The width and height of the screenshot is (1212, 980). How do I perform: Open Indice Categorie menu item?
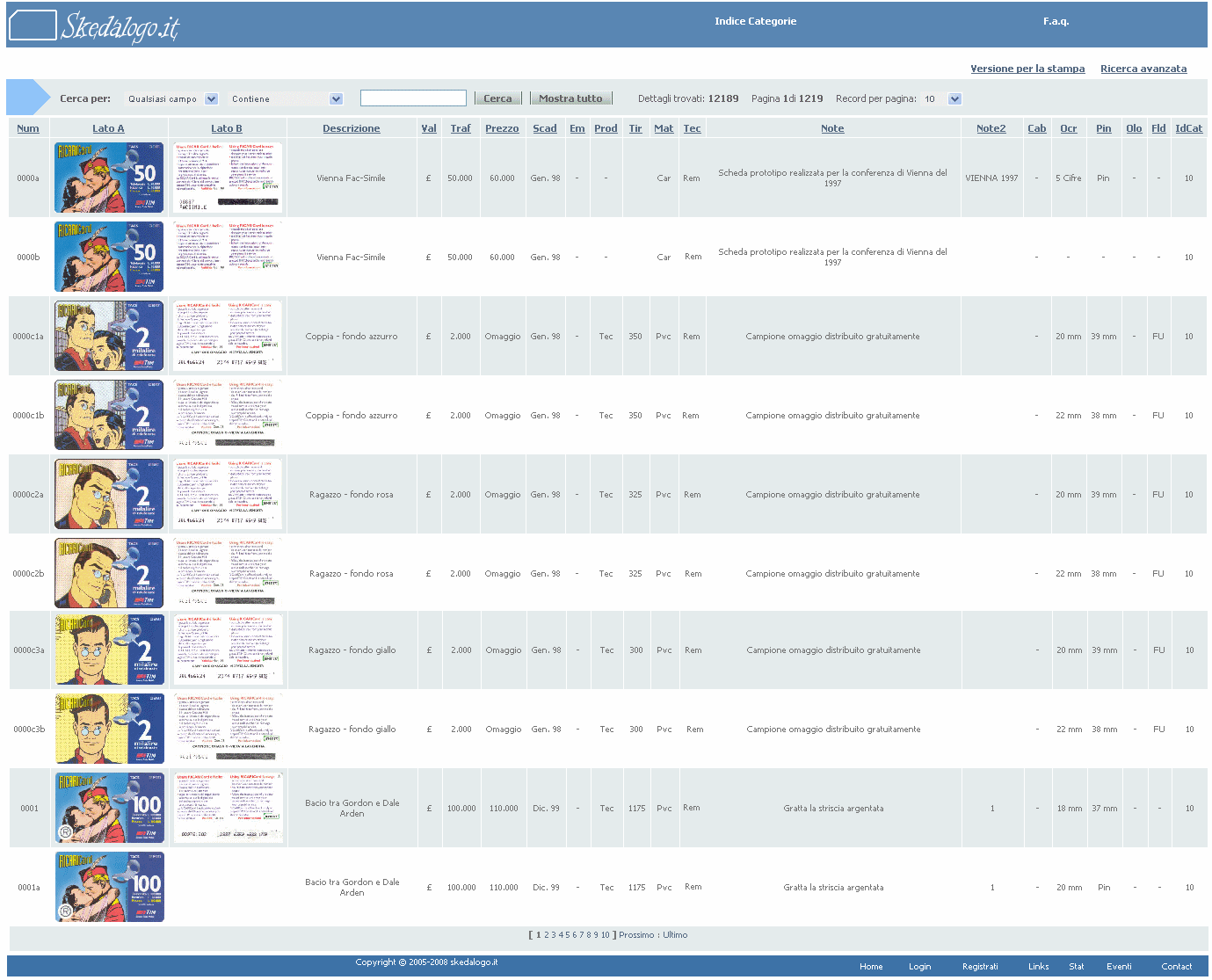click(x=755, y=21)
